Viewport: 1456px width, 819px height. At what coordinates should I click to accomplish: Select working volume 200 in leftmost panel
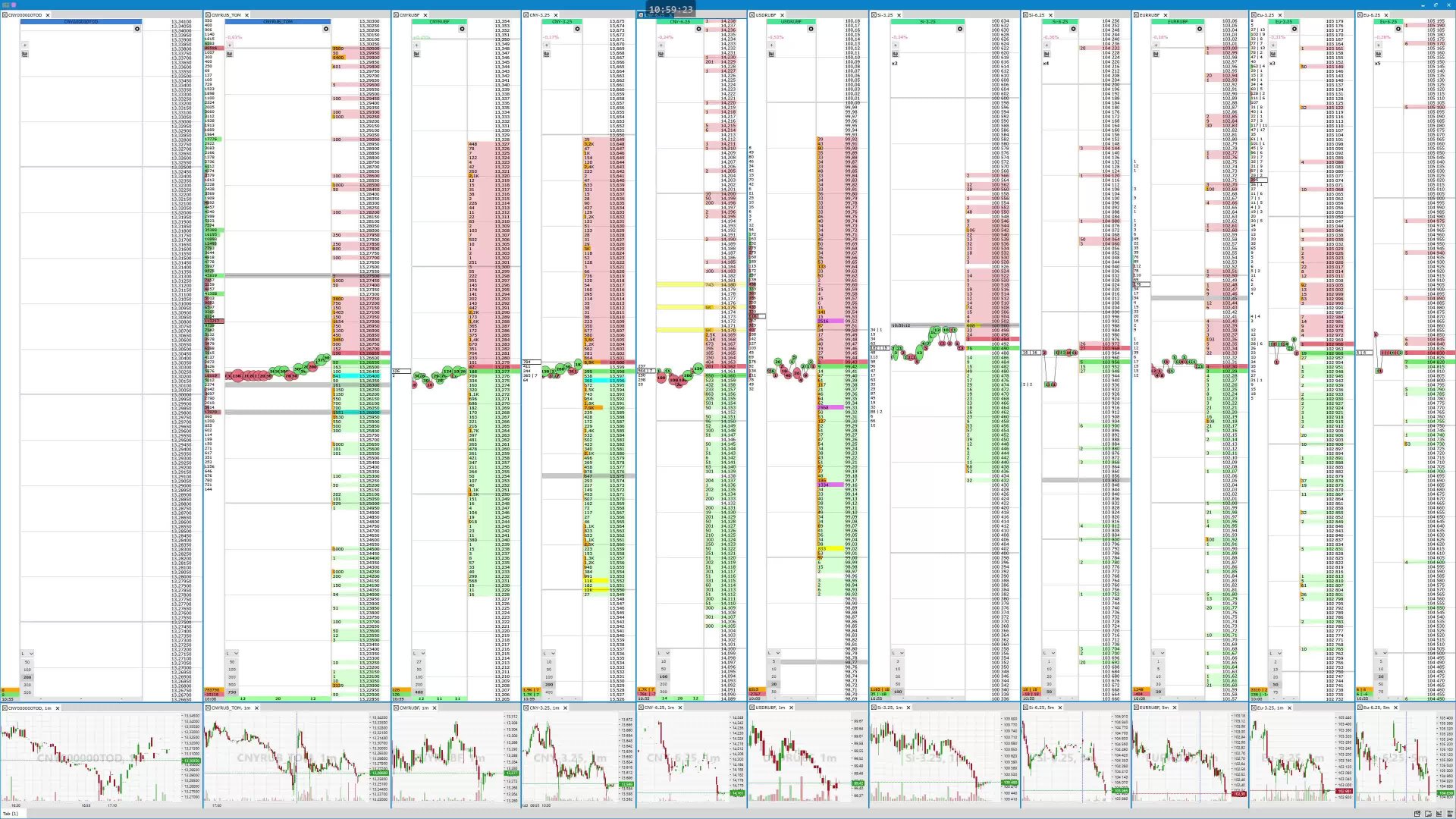(27, 677)
